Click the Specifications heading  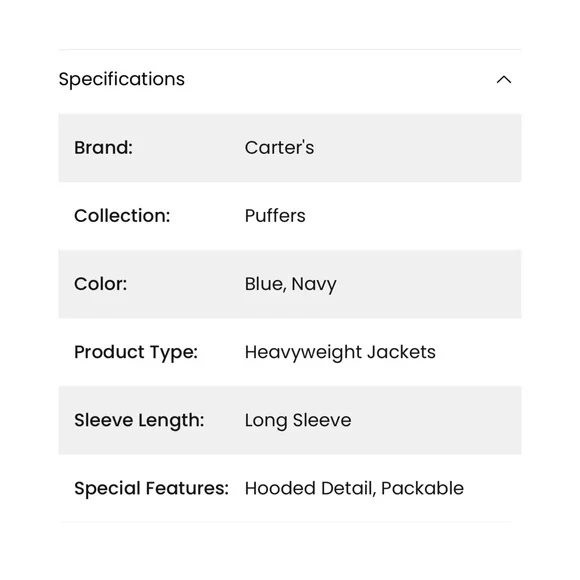(122, 79)
